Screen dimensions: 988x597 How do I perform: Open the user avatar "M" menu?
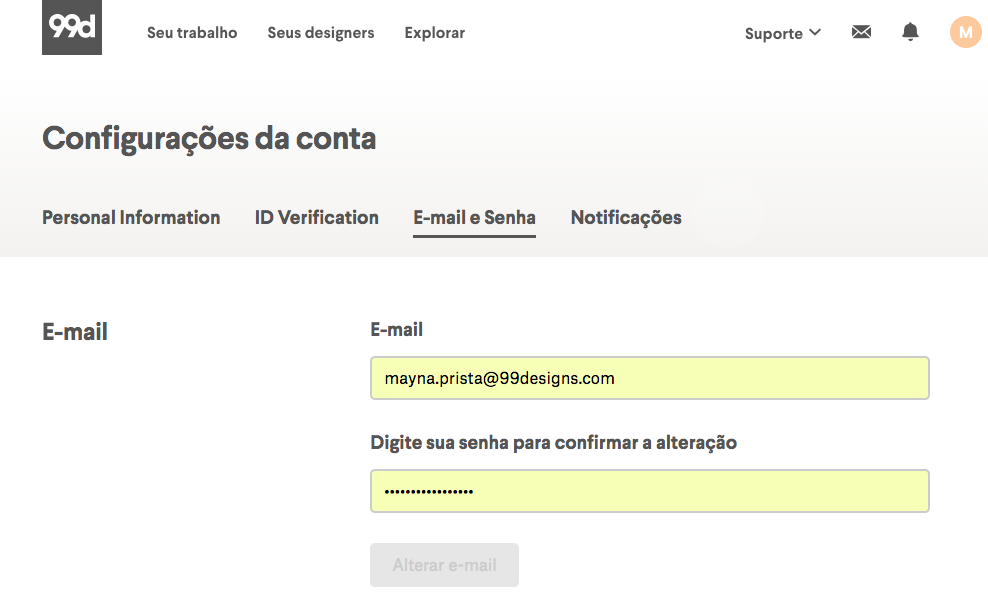[965, 33]
